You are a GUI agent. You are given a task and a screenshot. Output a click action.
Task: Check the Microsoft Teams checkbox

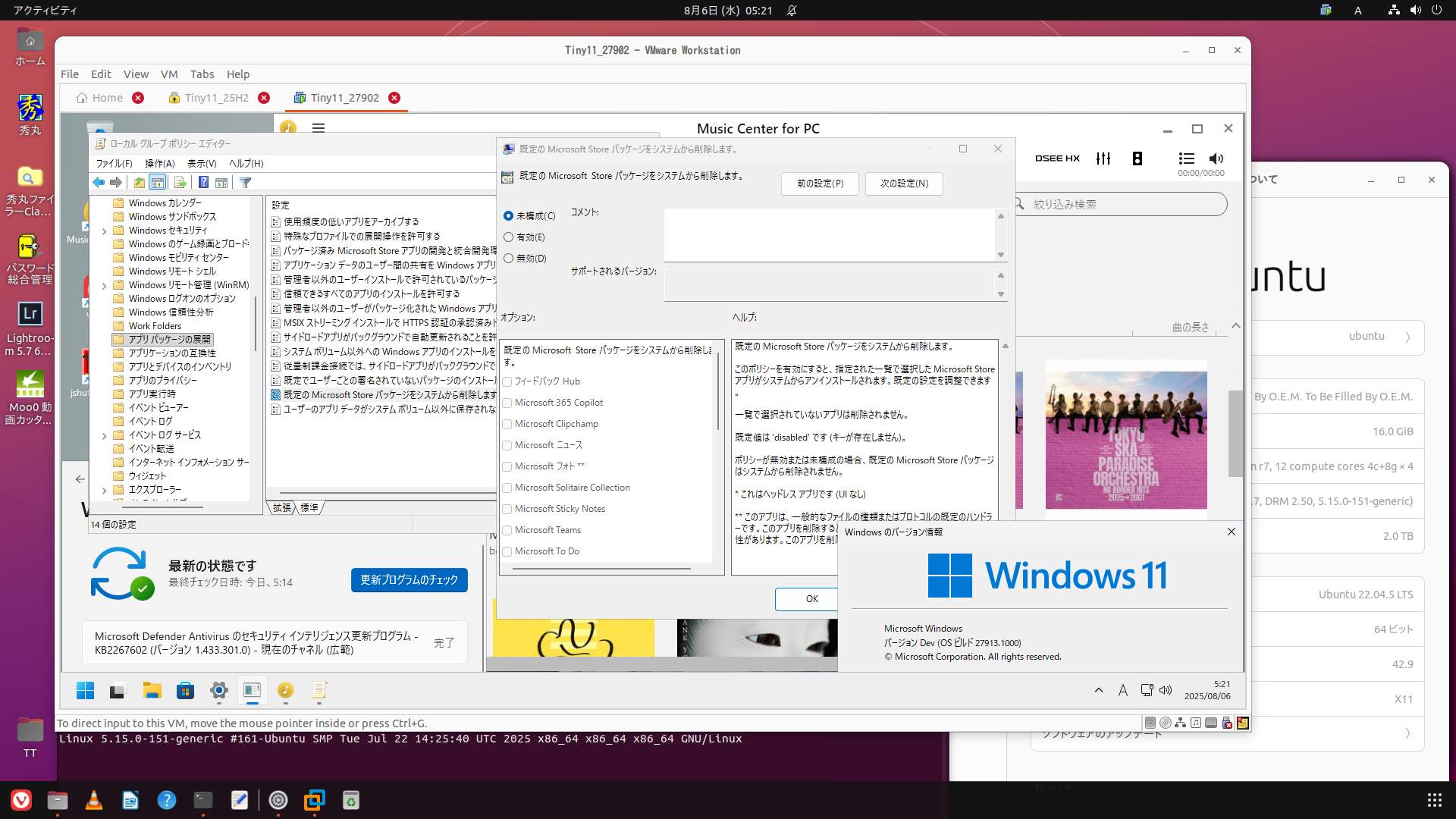click(x=507, y=530)
